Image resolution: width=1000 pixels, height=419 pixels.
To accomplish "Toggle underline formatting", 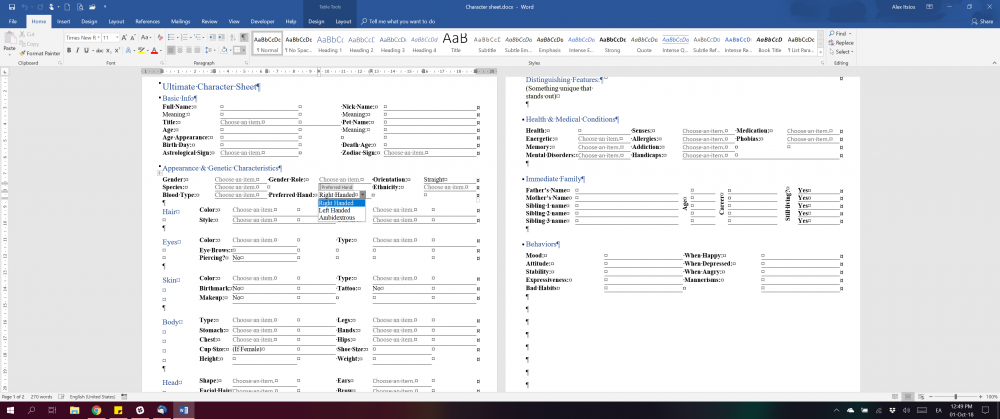I will [86, 48].
